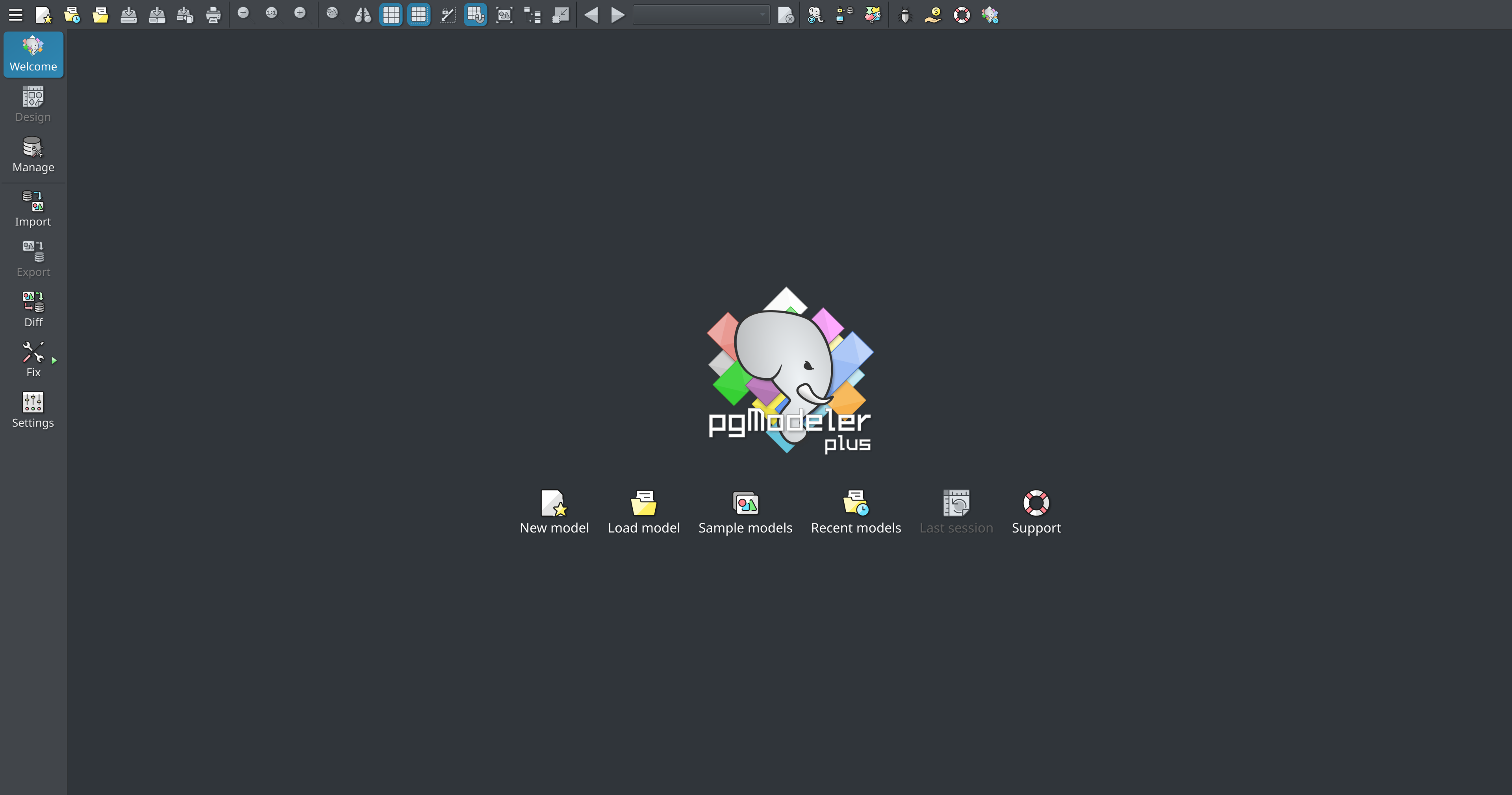This screenshot has height=795, width=1512.
Task: Browse the Sample models
Action: pyautogui.click(x=745, y=512)
